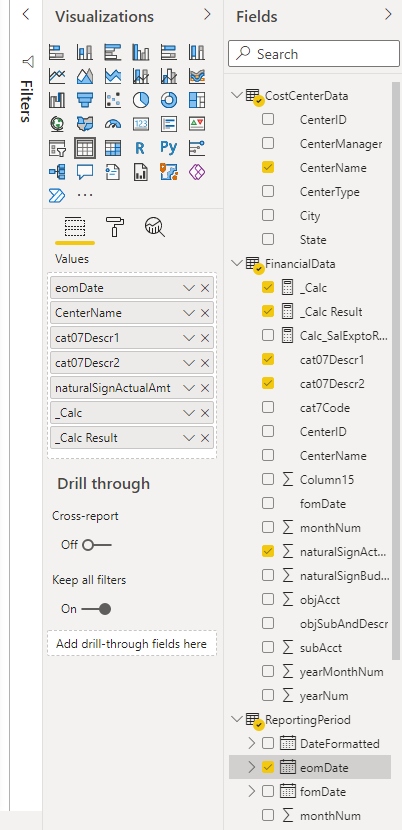This screenshot has height=830, width=402.
Task: Select the objSubAndDescr field name
Action: click(x=344, y=624)
